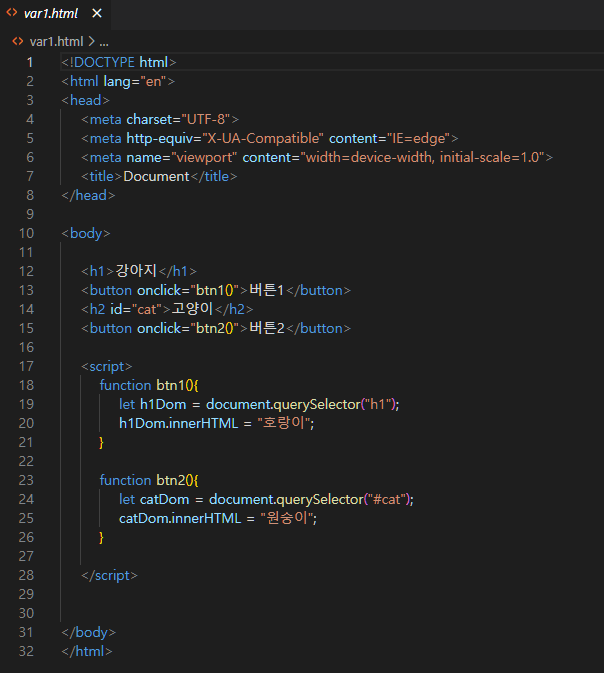Image resolution: width=604 pixels, height=673 pixels.
Task: Click the closing script tag
Action: pos(109,575)
